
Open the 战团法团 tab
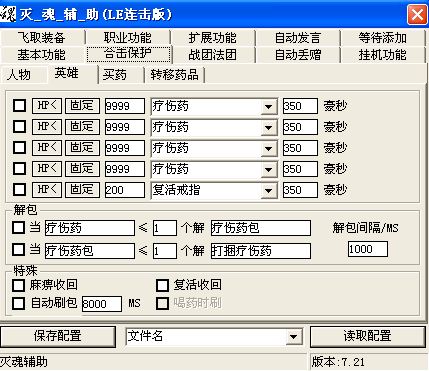[213, 54]
